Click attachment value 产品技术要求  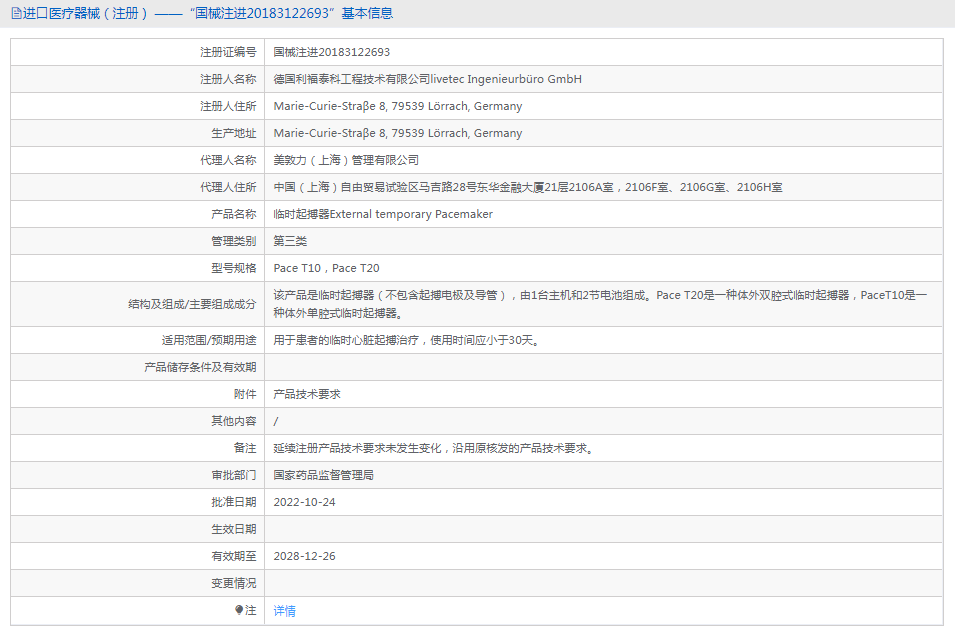[x=307, y=394]
